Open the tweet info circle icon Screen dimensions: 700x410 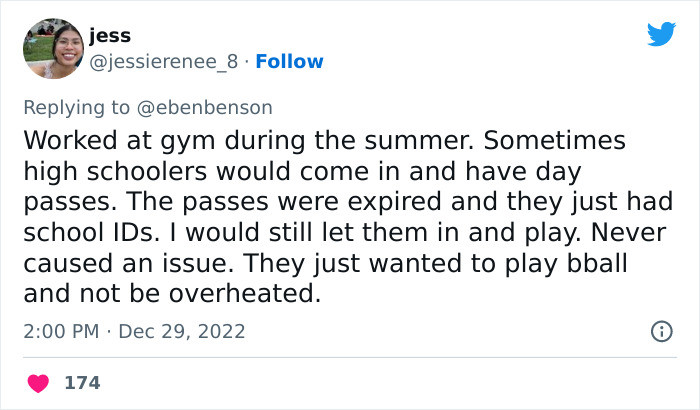(x=661, y=331)
